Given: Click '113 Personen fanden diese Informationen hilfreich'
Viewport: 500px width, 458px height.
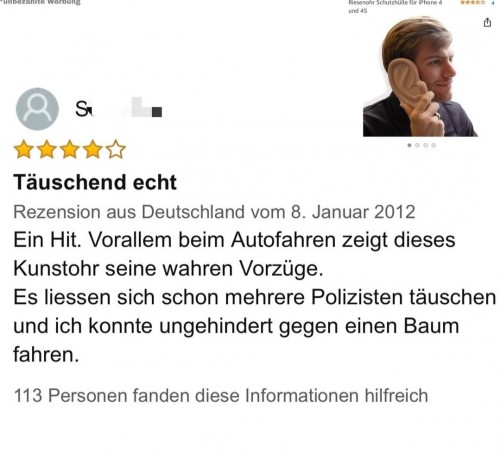Looking at the screenshot, I should (x=221, y=396).
